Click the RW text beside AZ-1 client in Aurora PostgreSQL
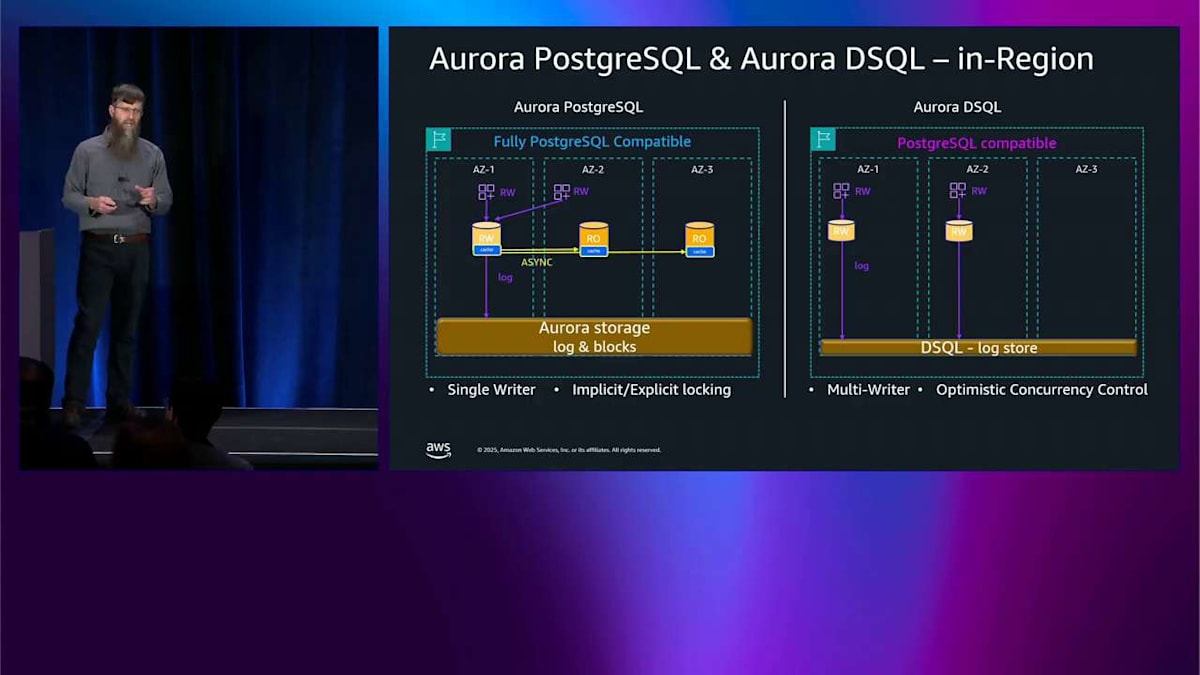The image size is (1200, 675). pyautogui.click(x=507, y=192)
